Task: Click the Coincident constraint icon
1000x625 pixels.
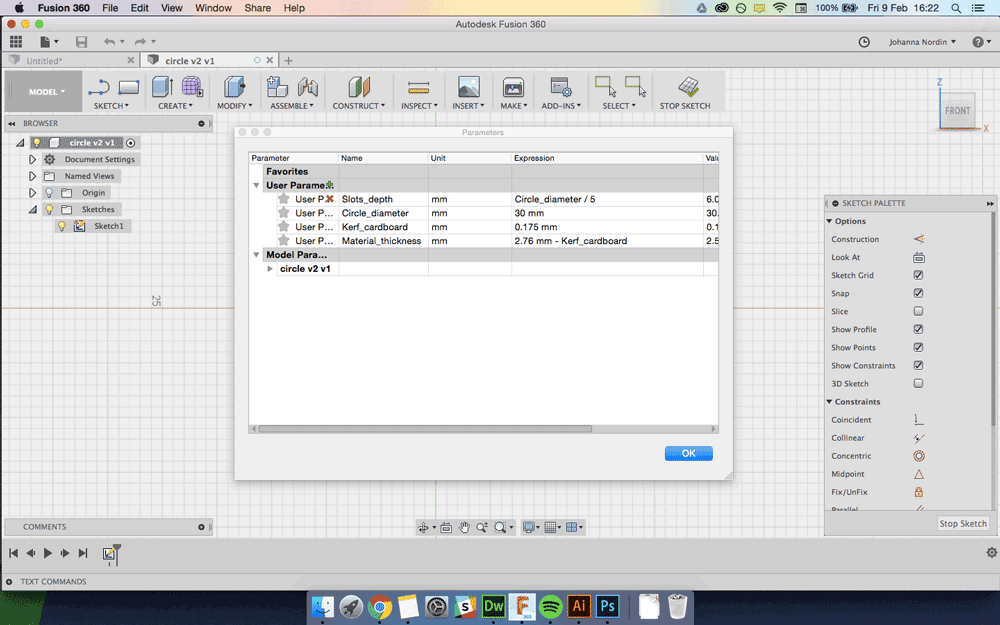Action: point(919,420)
